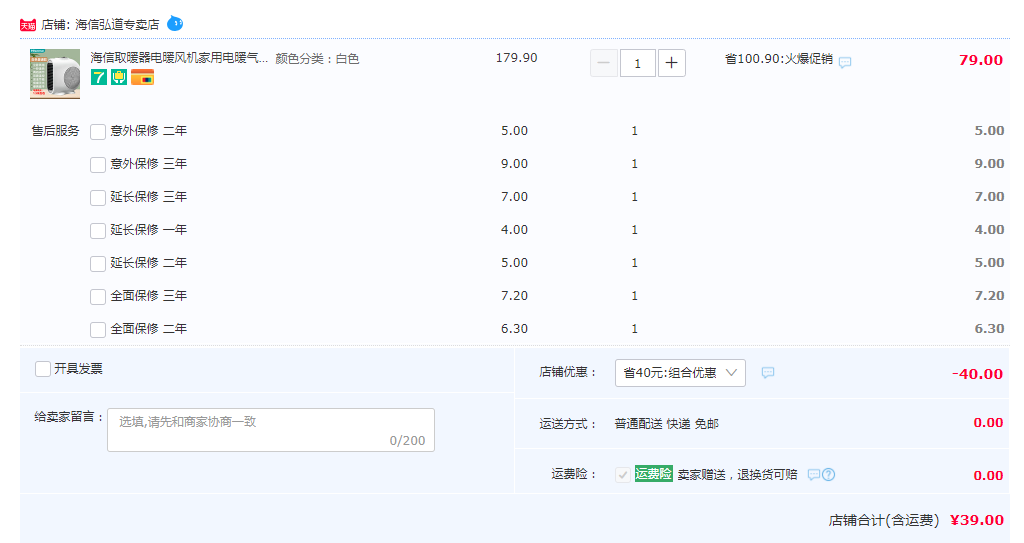Click the question mark help icon for 运费险
The image size is (1024, 543).
pos(829,474)
